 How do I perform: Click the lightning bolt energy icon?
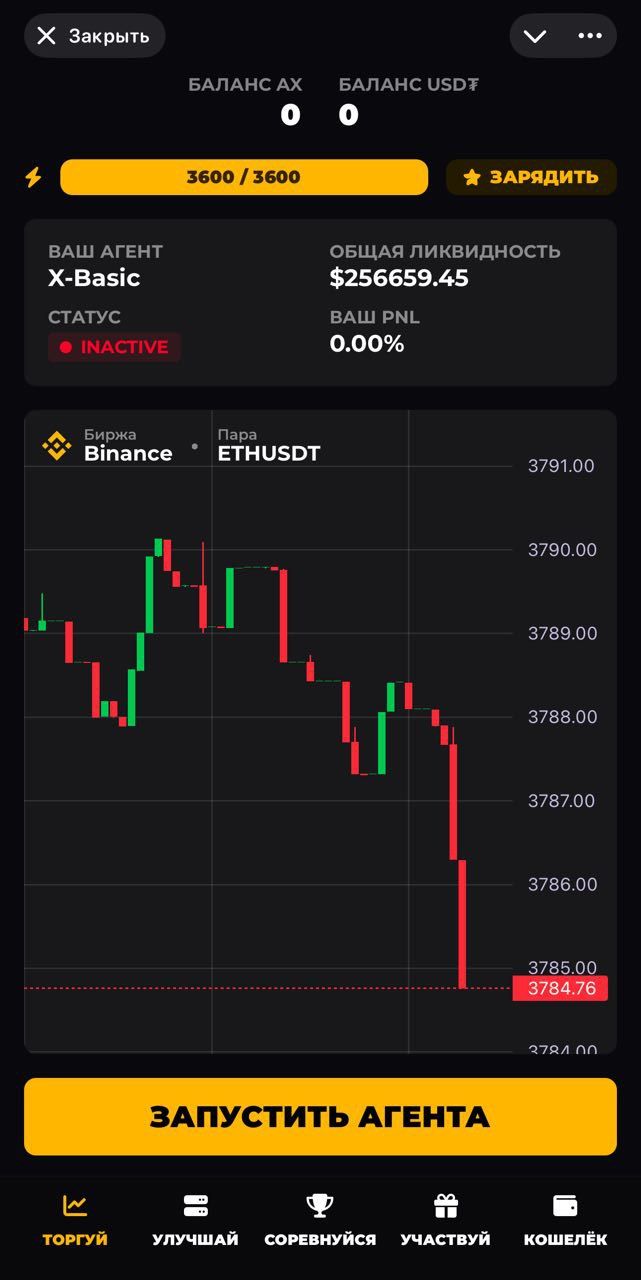click(33, 177)
